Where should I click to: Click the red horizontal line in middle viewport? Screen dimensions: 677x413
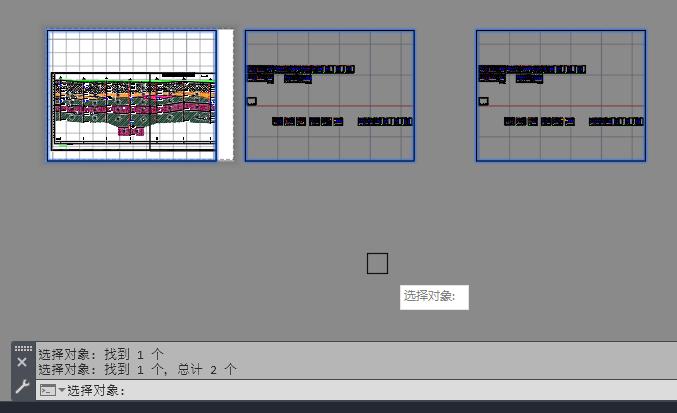(x=335, y=105)
